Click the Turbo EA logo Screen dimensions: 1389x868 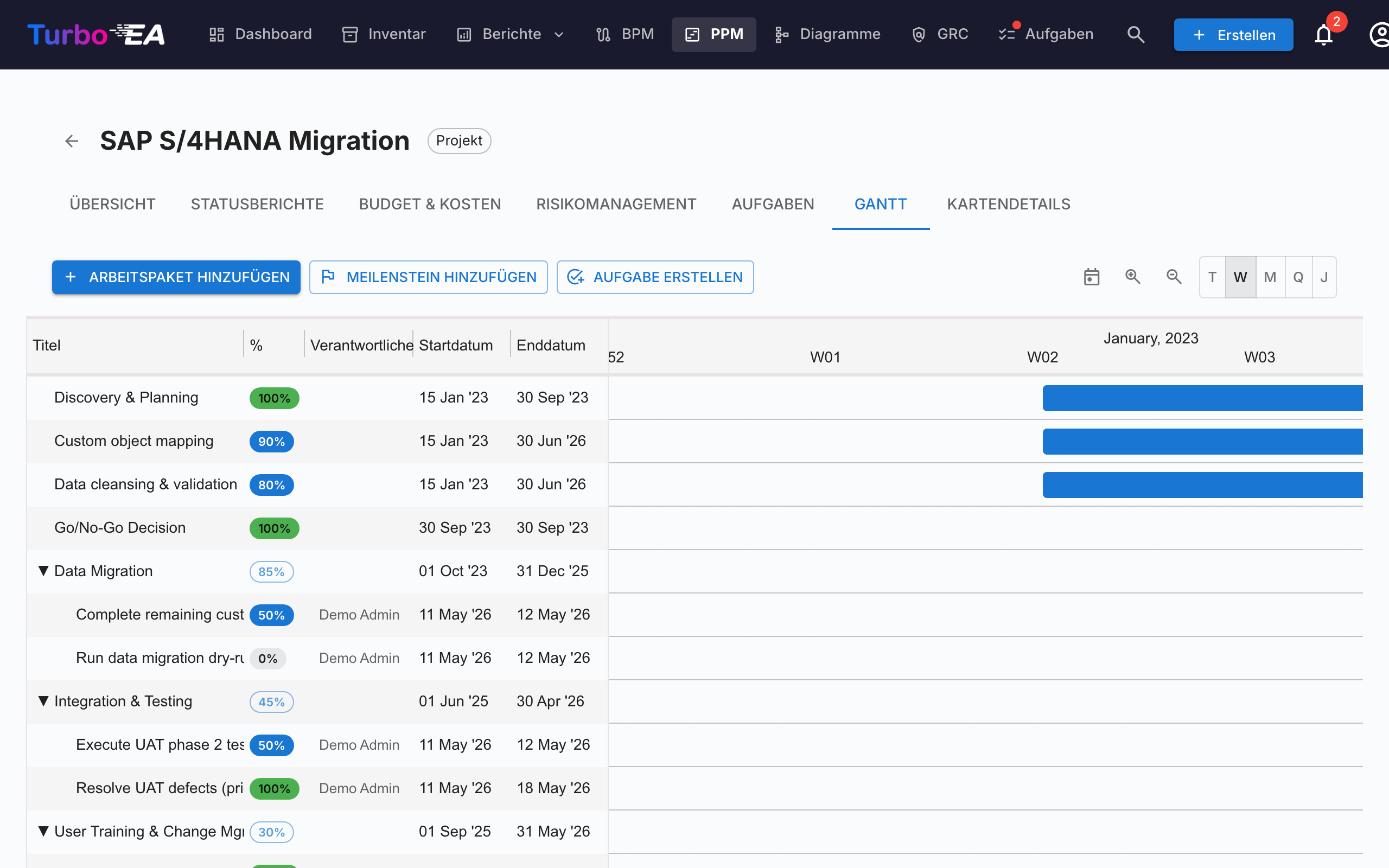pyautogui.click(x=97, y=34)
